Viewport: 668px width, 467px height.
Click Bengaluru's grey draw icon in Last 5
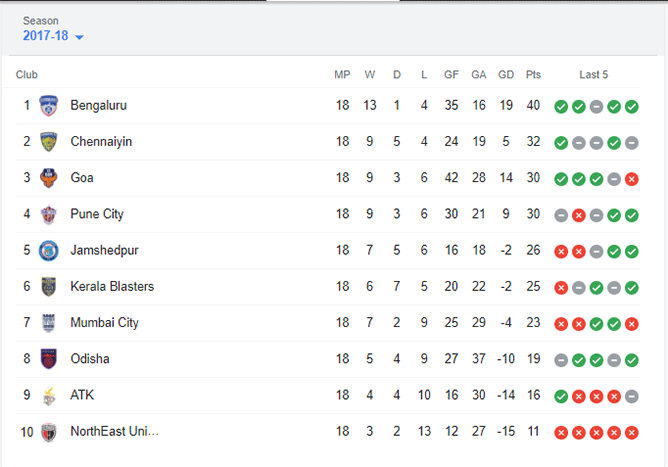pos(596,106)
